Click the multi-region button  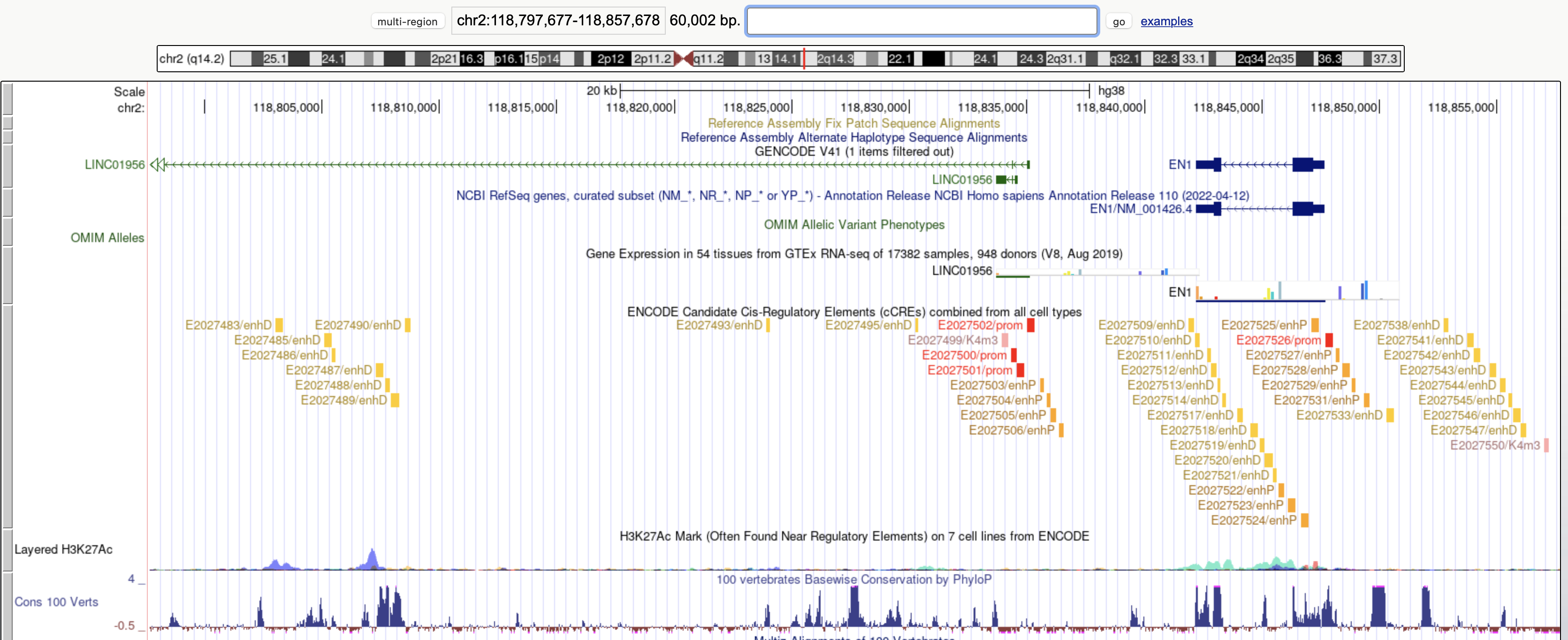[407, 21]
